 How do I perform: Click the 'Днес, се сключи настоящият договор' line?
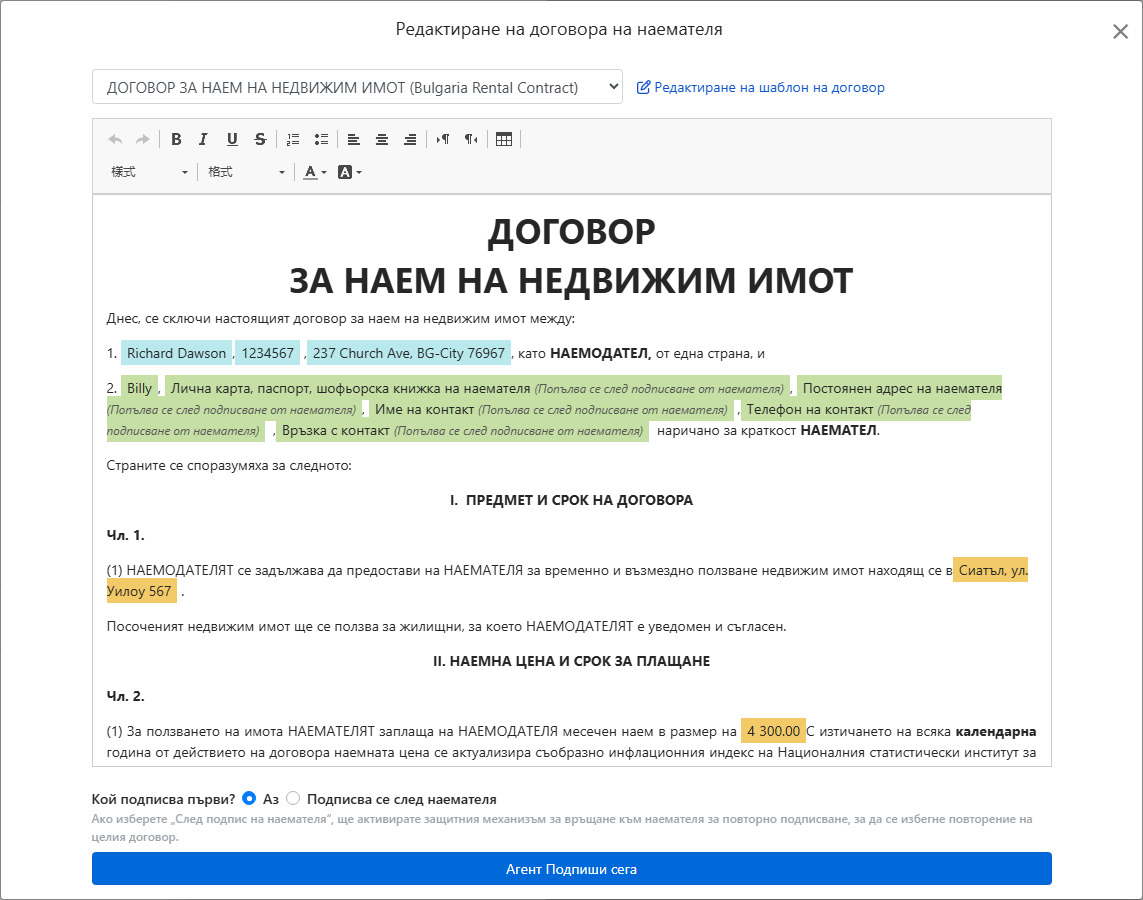340,318
